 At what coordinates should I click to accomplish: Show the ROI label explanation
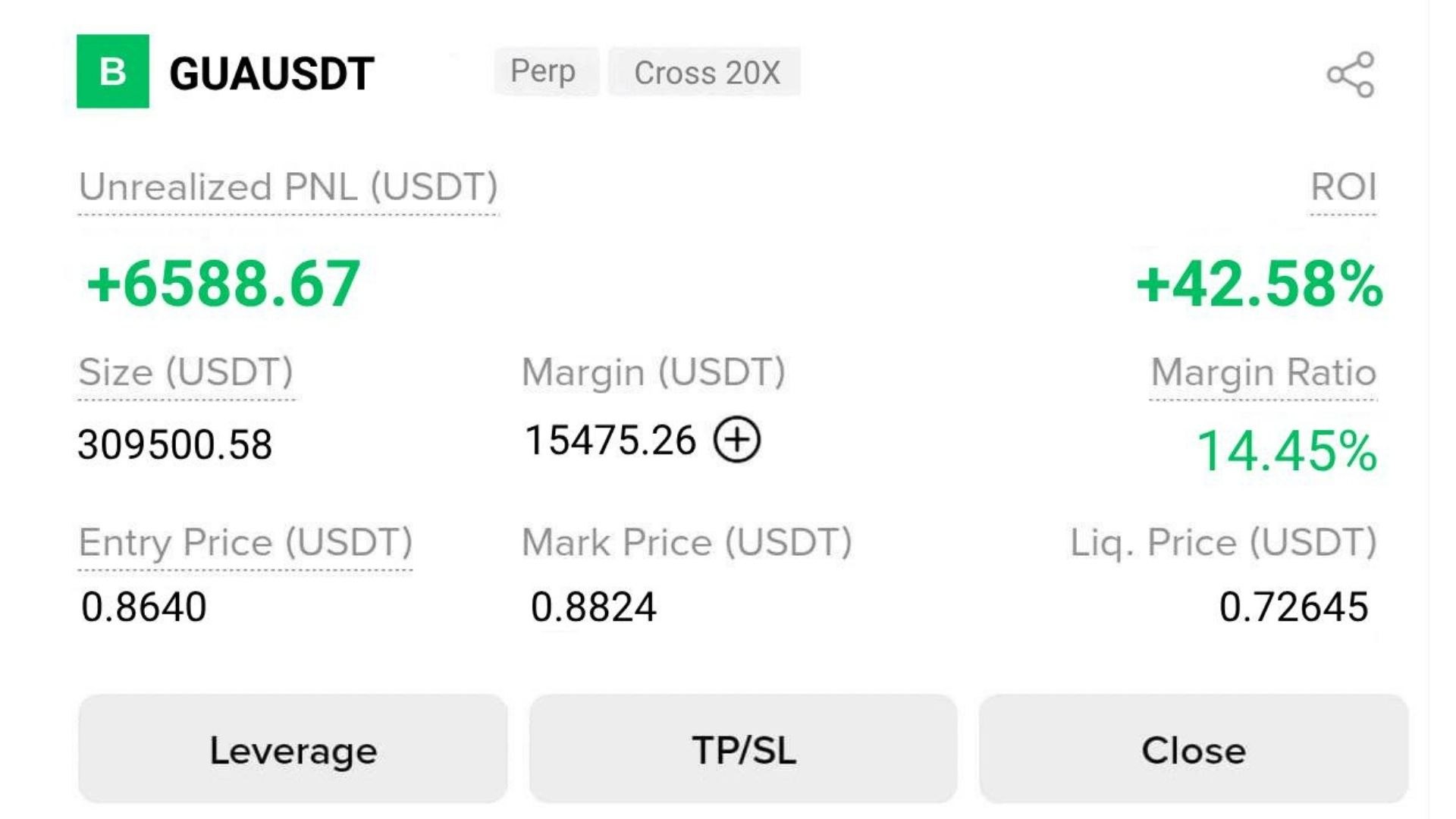1343,187
